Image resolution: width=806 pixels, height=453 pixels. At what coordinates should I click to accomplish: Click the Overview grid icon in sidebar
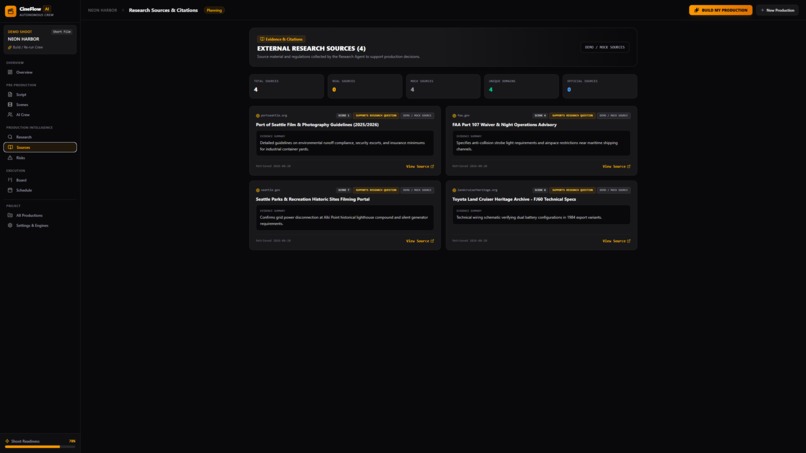(10, 72)
